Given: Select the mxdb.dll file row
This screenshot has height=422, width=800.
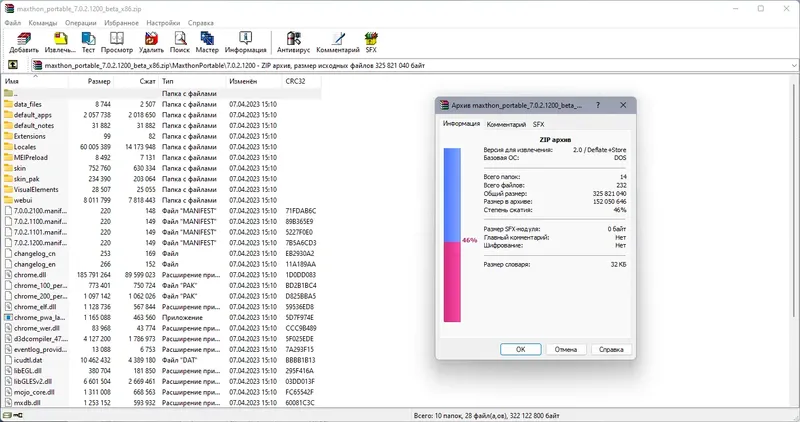Looking at the screenshot, I should (161, 402).
